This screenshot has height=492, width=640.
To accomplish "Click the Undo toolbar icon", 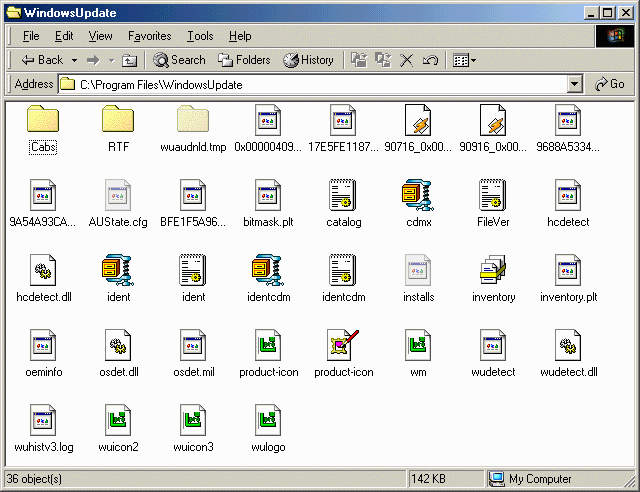I will click(430, 60).
